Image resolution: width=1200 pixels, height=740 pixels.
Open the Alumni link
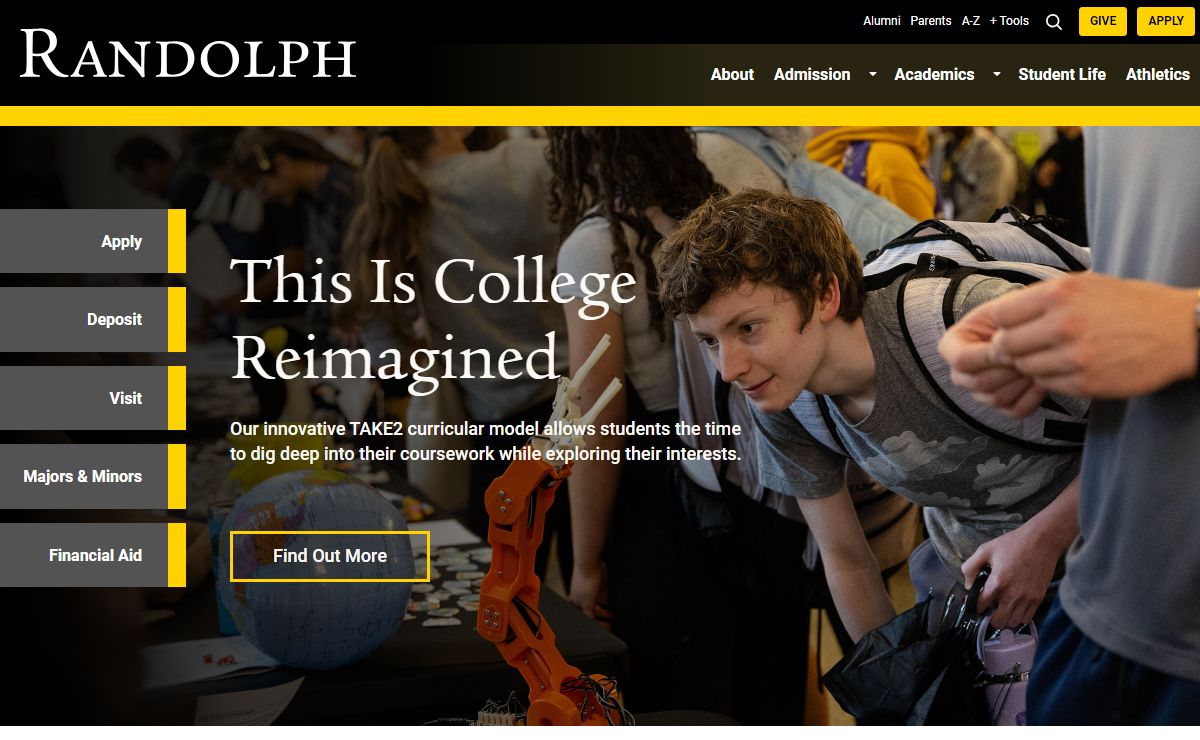click(882, 20)
